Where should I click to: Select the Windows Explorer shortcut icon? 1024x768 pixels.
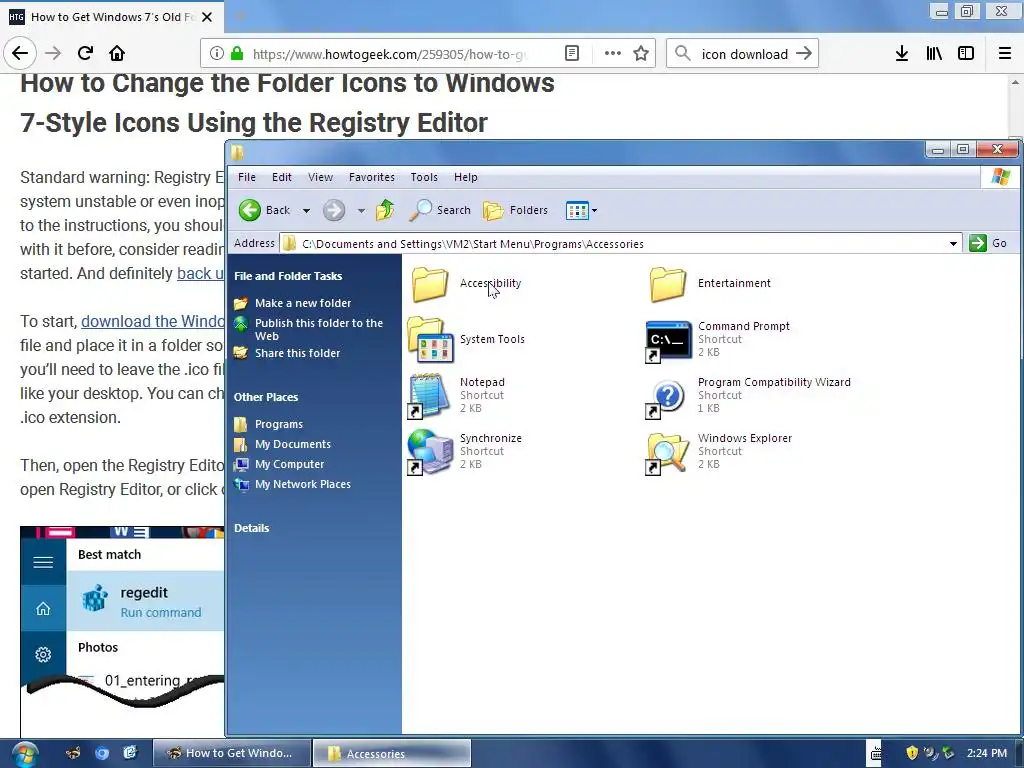667,452
